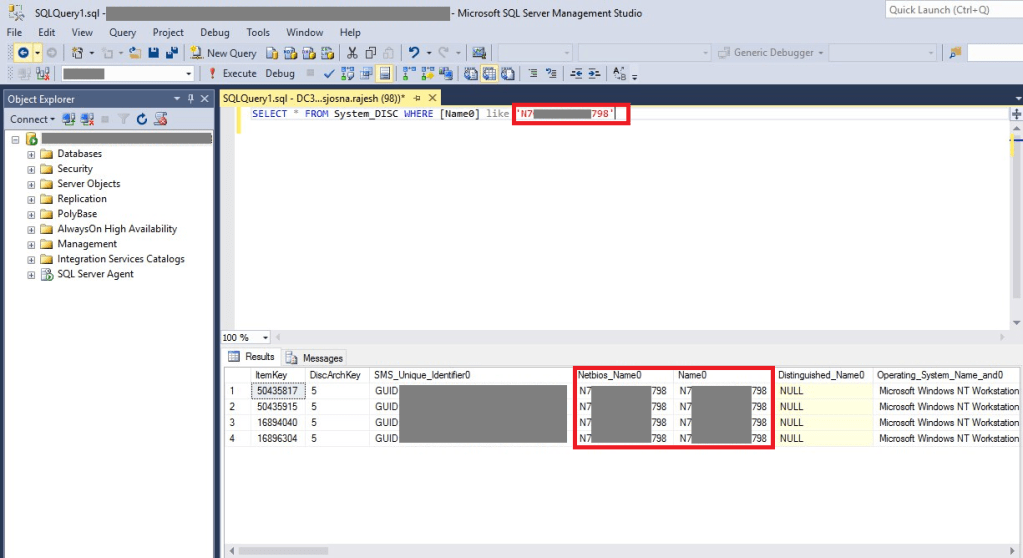Open the available databases dropdown
This screenshot has width=1023, height=558.
[x=188, y=73]
